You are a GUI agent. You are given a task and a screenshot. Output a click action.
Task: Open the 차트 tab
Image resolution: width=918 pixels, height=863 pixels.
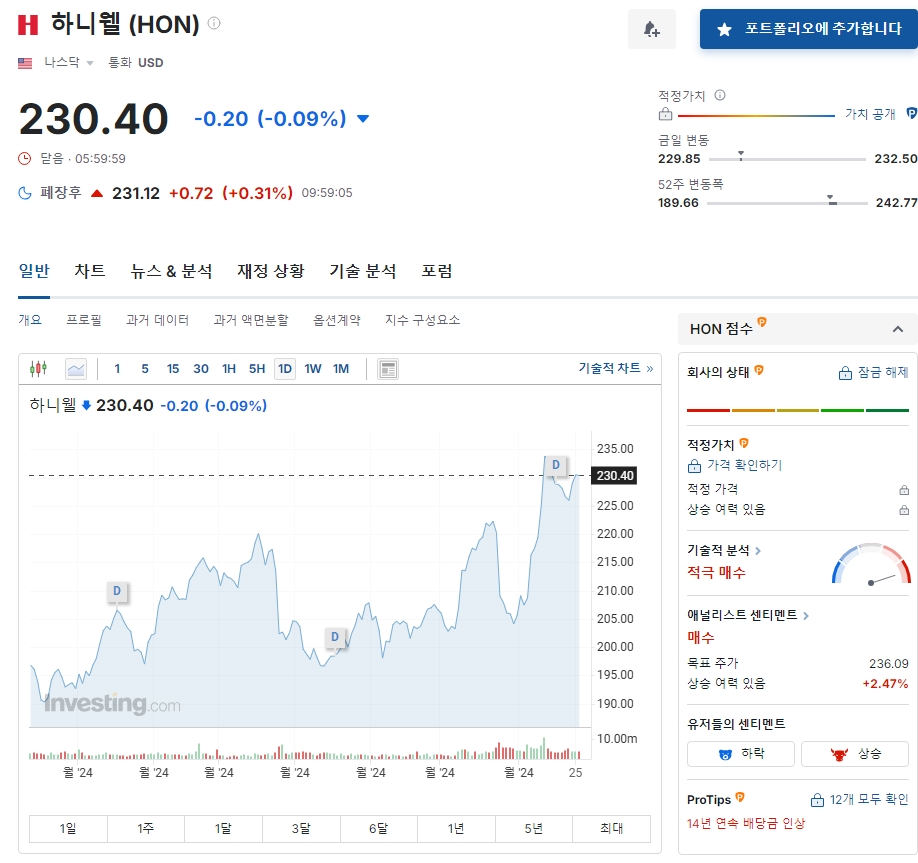(x=90, y=271)
